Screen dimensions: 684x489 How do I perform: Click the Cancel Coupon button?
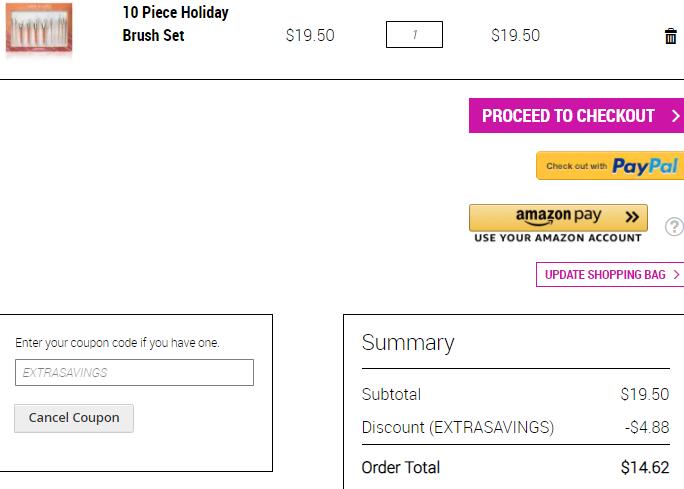pos(74,418)
